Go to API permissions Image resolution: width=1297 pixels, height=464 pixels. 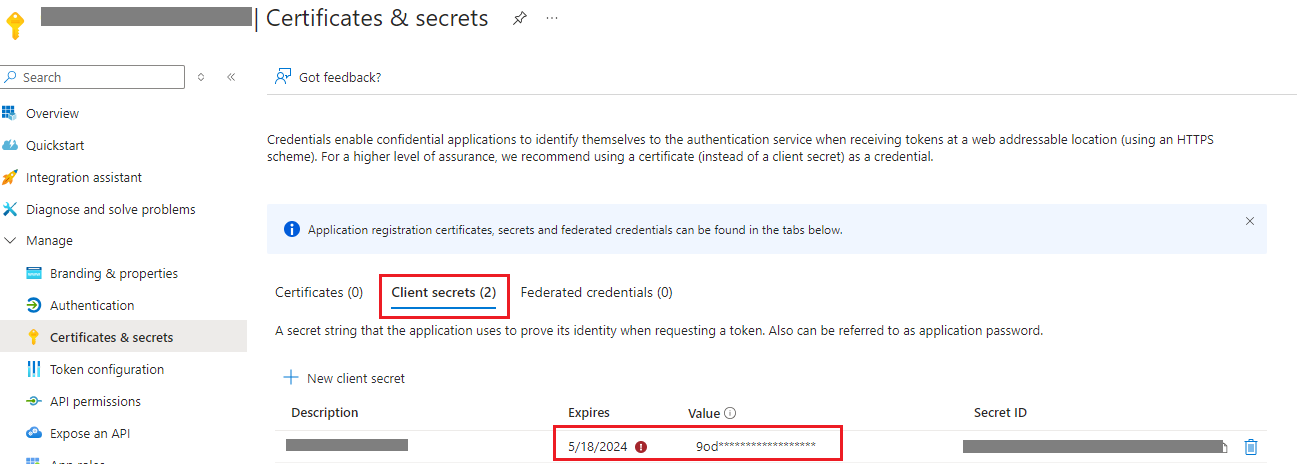click(95, 401)
